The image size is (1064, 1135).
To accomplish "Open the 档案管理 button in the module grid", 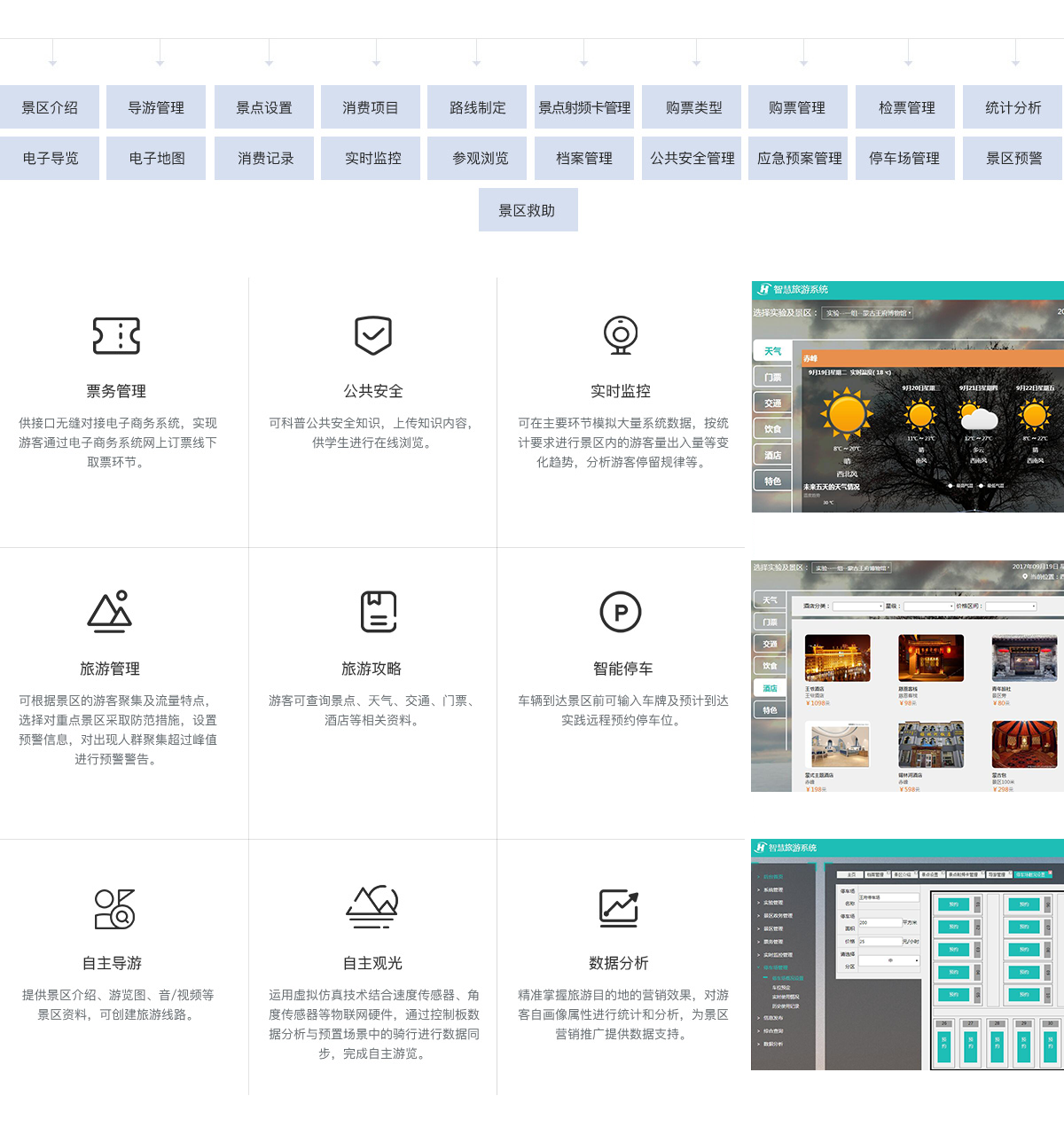I will pyautogui.click(x=584, y=158).
